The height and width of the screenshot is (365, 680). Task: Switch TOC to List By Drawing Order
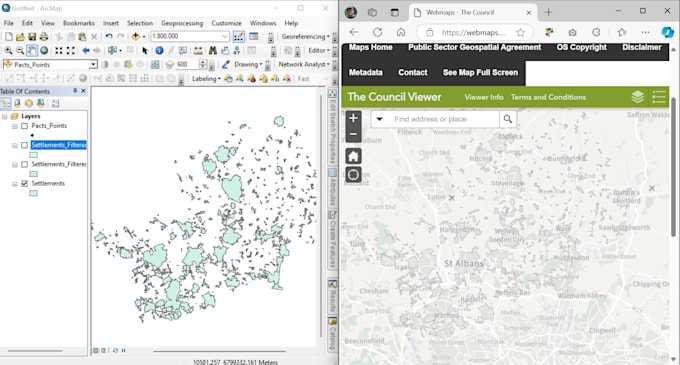click(x=6, y=103)
